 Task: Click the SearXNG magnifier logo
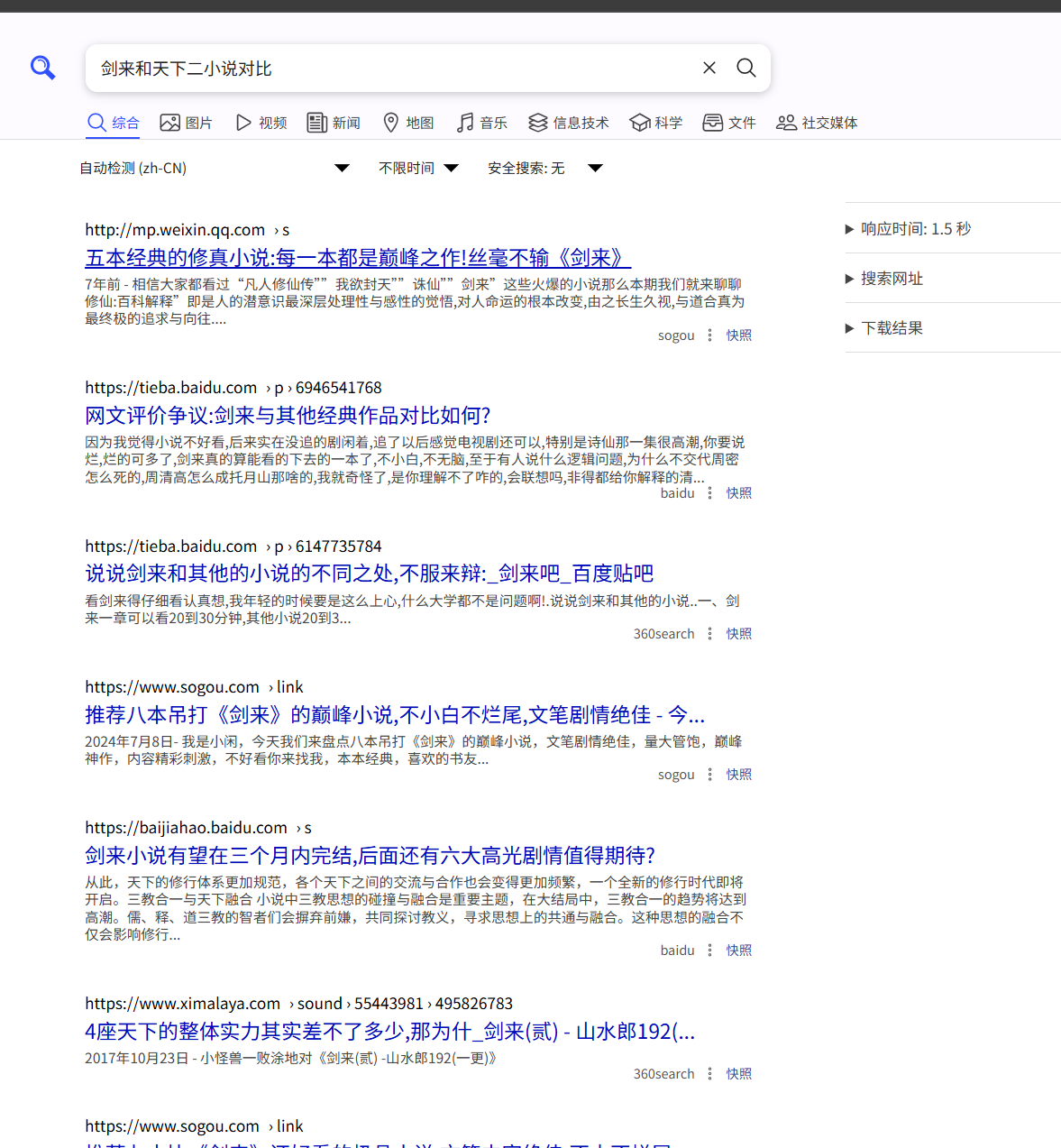(x=42, y=68)
